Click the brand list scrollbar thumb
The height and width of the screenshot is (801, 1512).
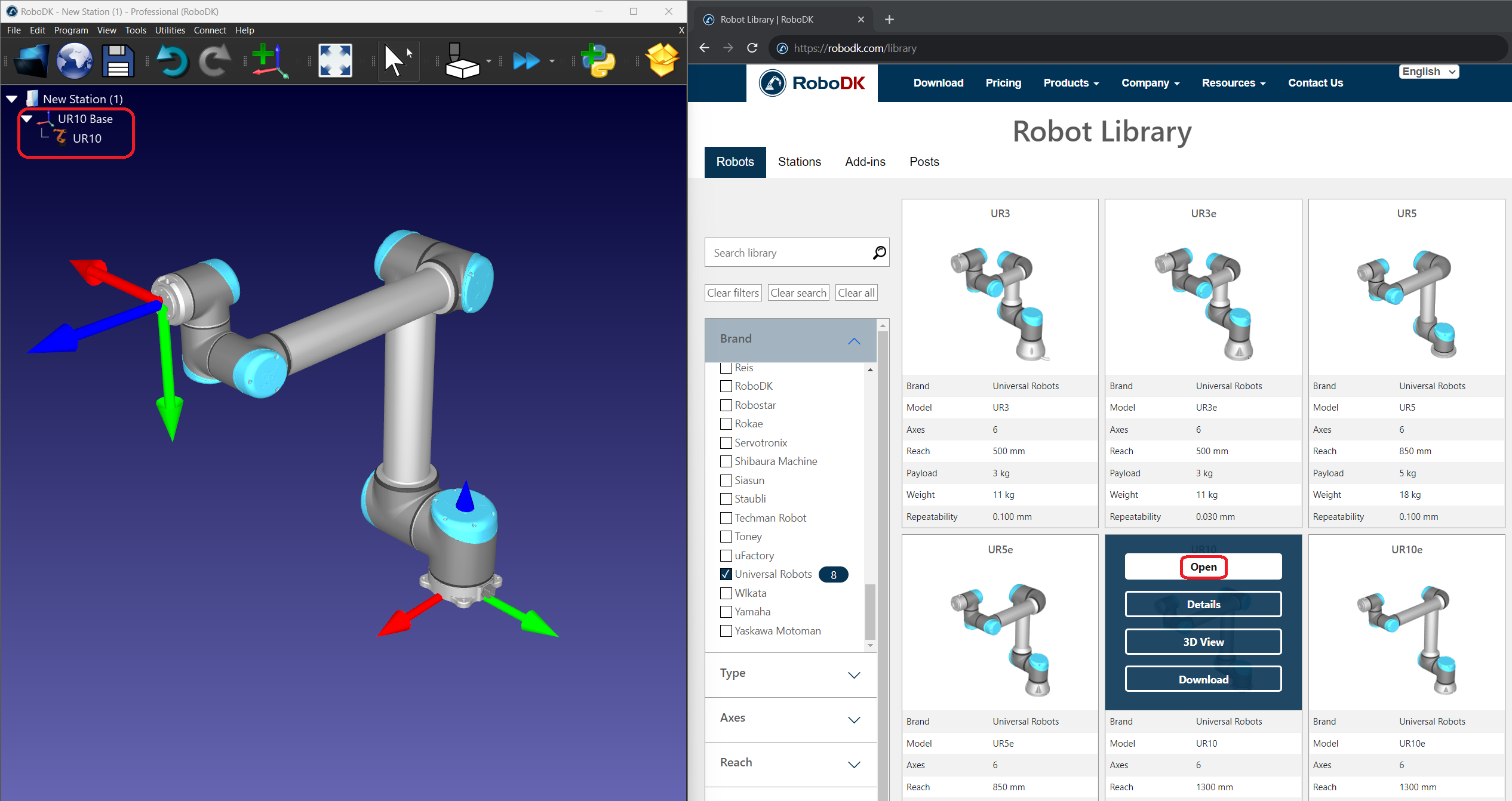click(x=870, y=612)
